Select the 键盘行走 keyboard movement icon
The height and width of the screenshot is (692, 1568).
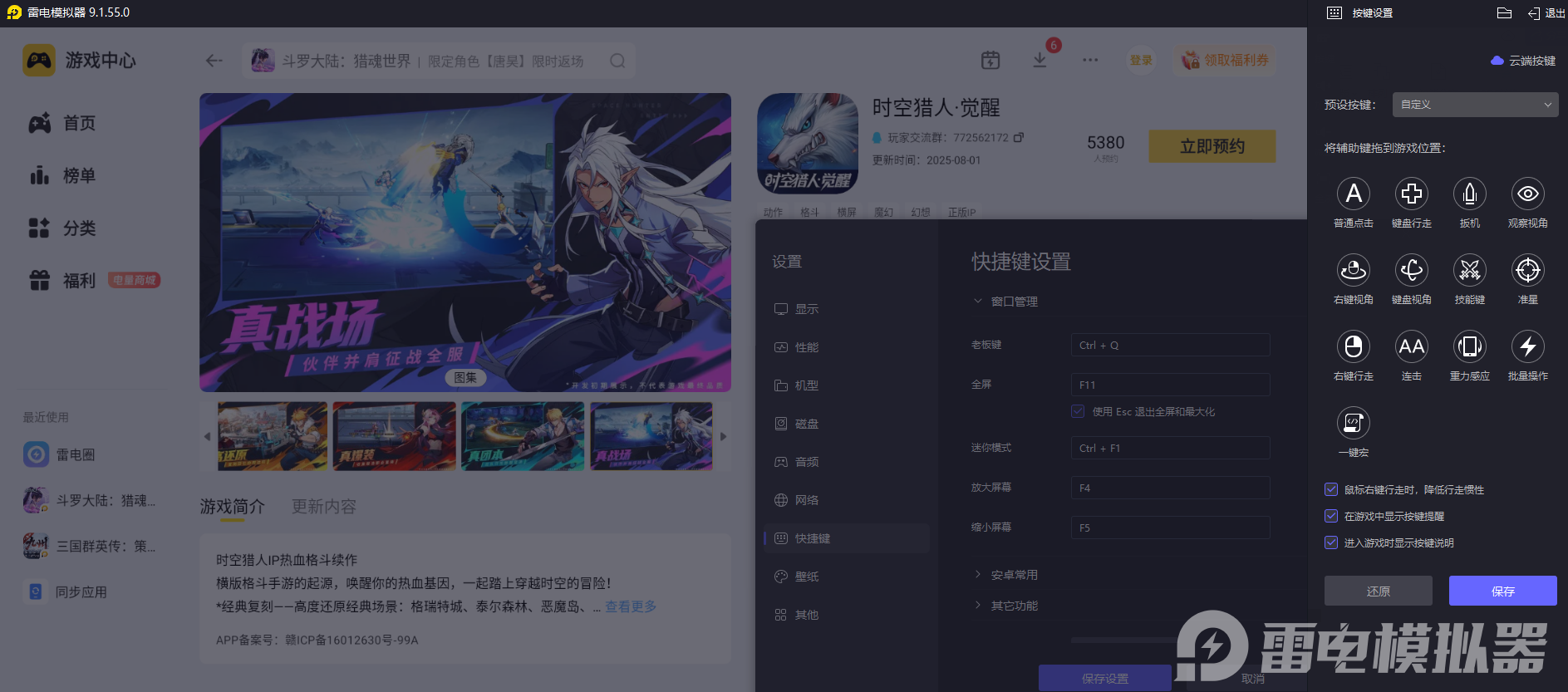[x=1411, y=194]
